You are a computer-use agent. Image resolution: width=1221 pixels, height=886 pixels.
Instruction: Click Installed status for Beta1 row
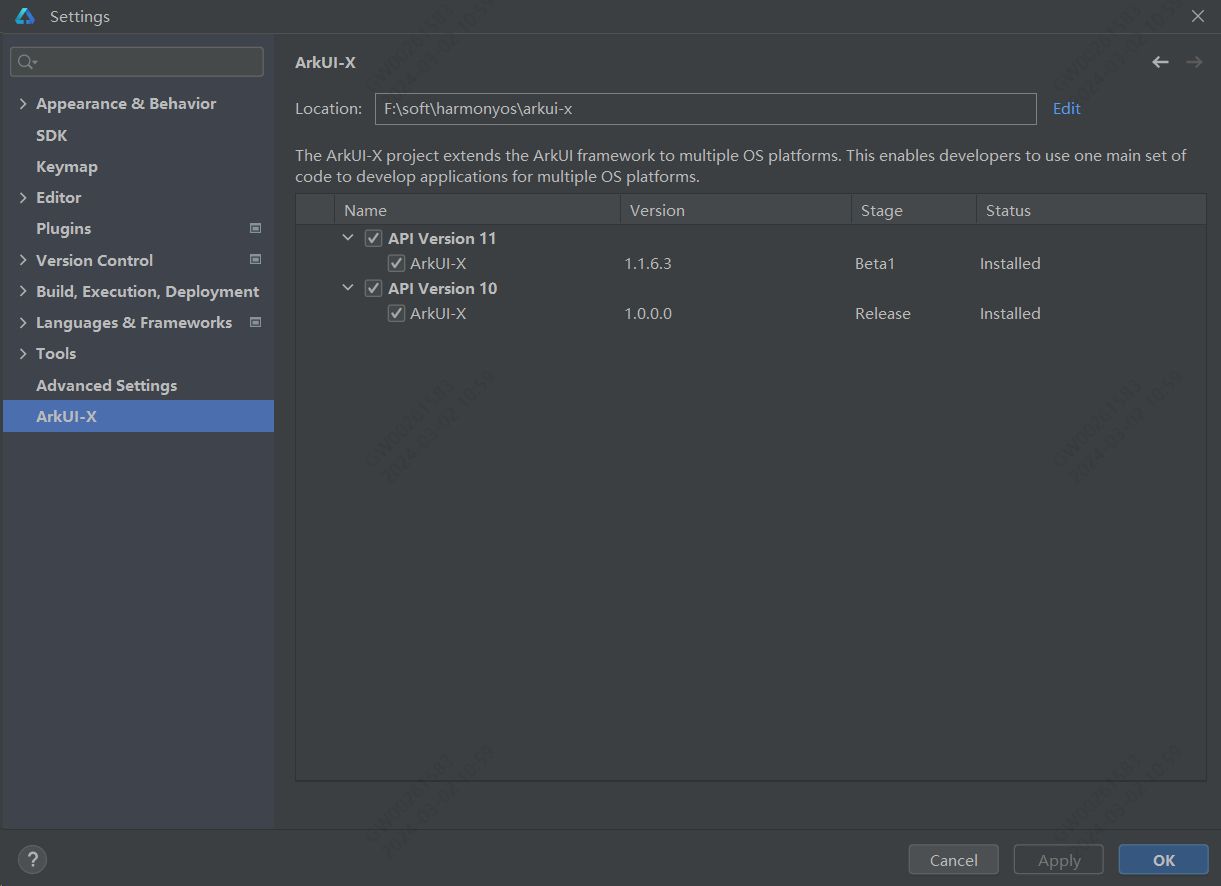1010,263
